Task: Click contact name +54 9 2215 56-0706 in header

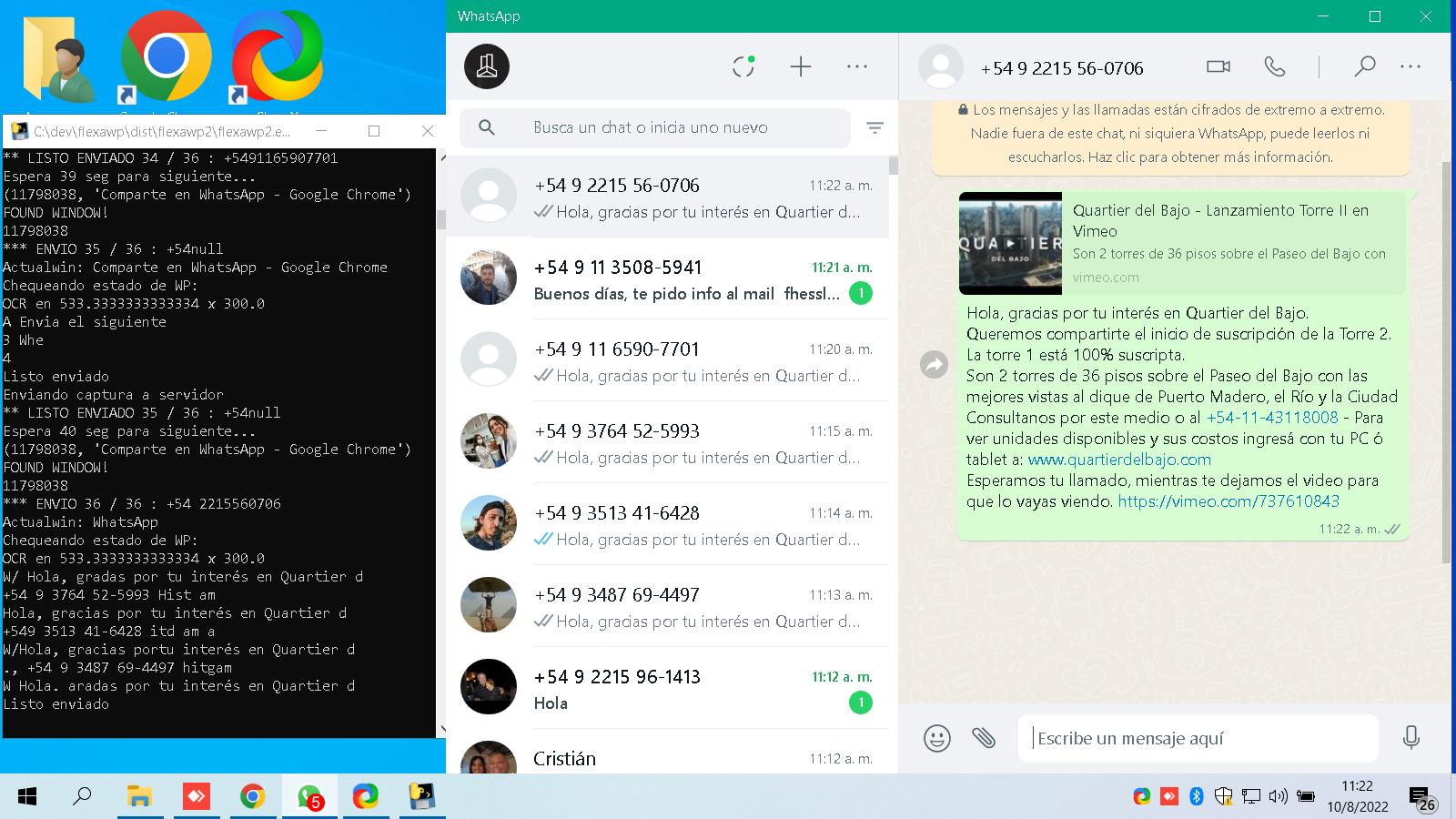Action: click(1062, 68)
